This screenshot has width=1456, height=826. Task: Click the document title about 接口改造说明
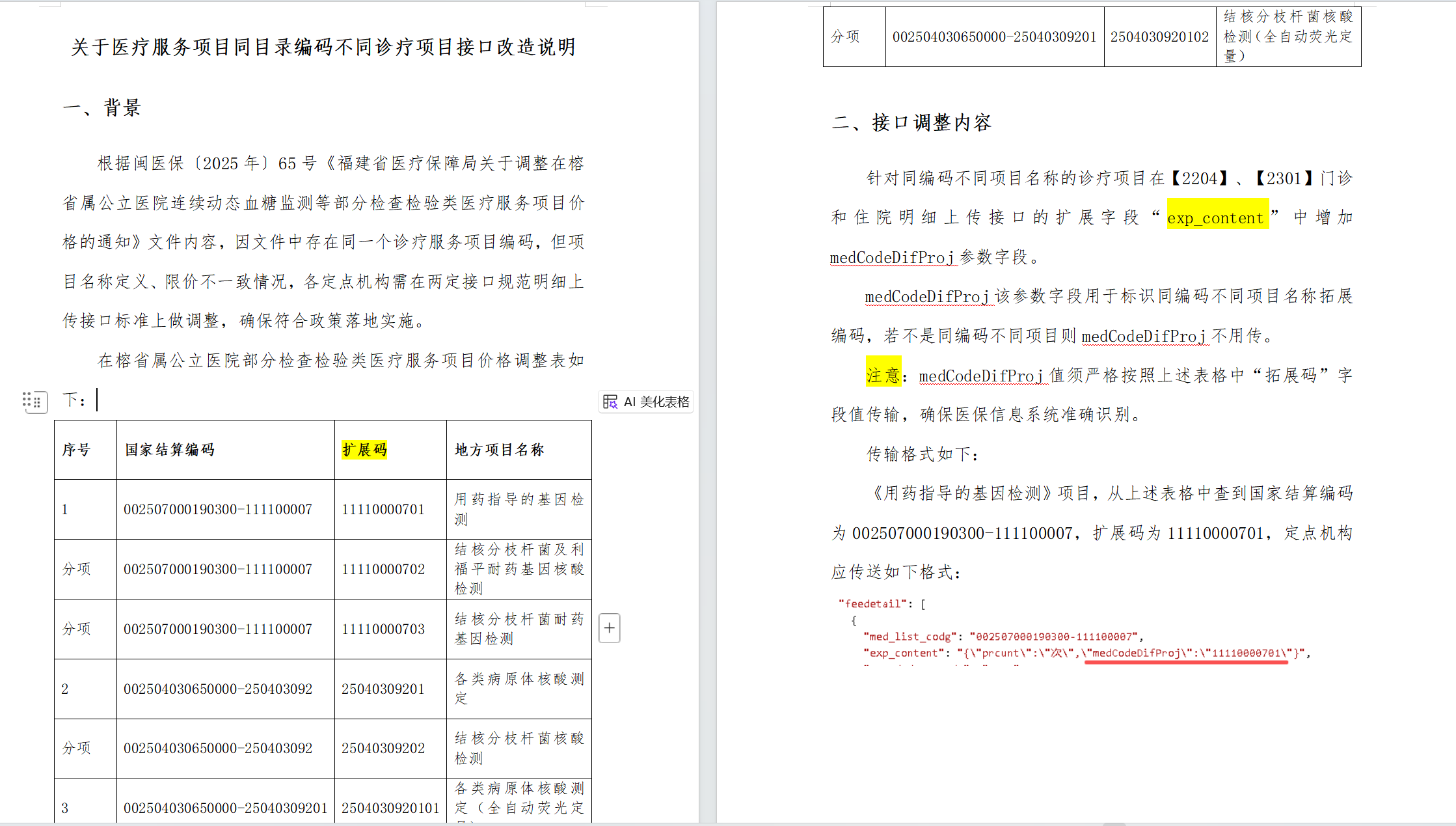click(323, 48)
